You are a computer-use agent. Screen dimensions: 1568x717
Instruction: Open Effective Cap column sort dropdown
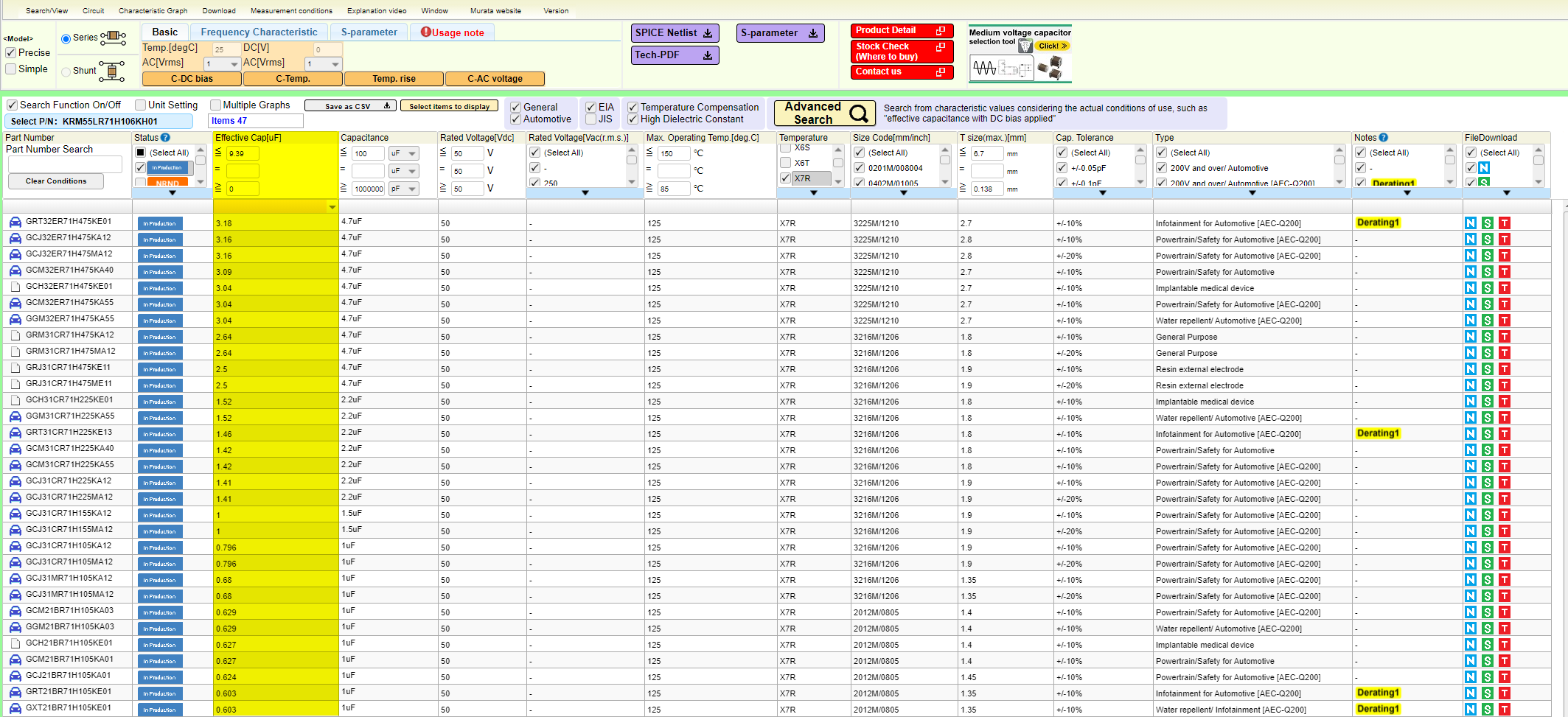pyautogui.click(x=332, y=207)
